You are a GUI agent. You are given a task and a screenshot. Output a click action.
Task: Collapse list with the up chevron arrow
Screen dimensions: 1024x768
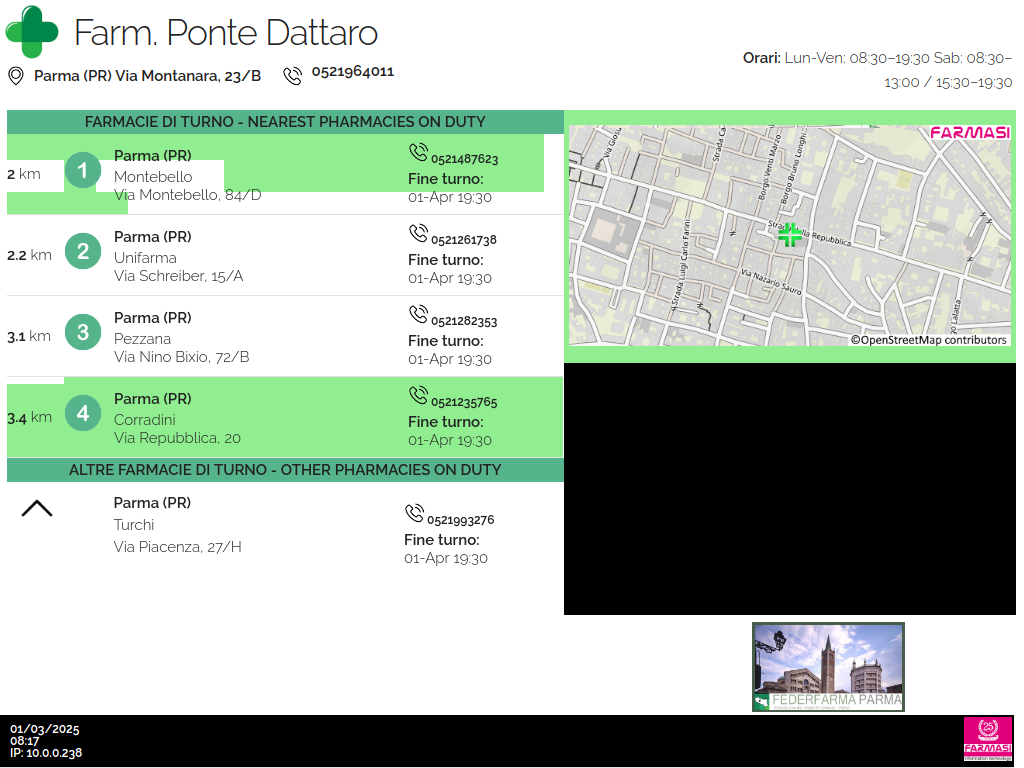[x=37, y=509]
